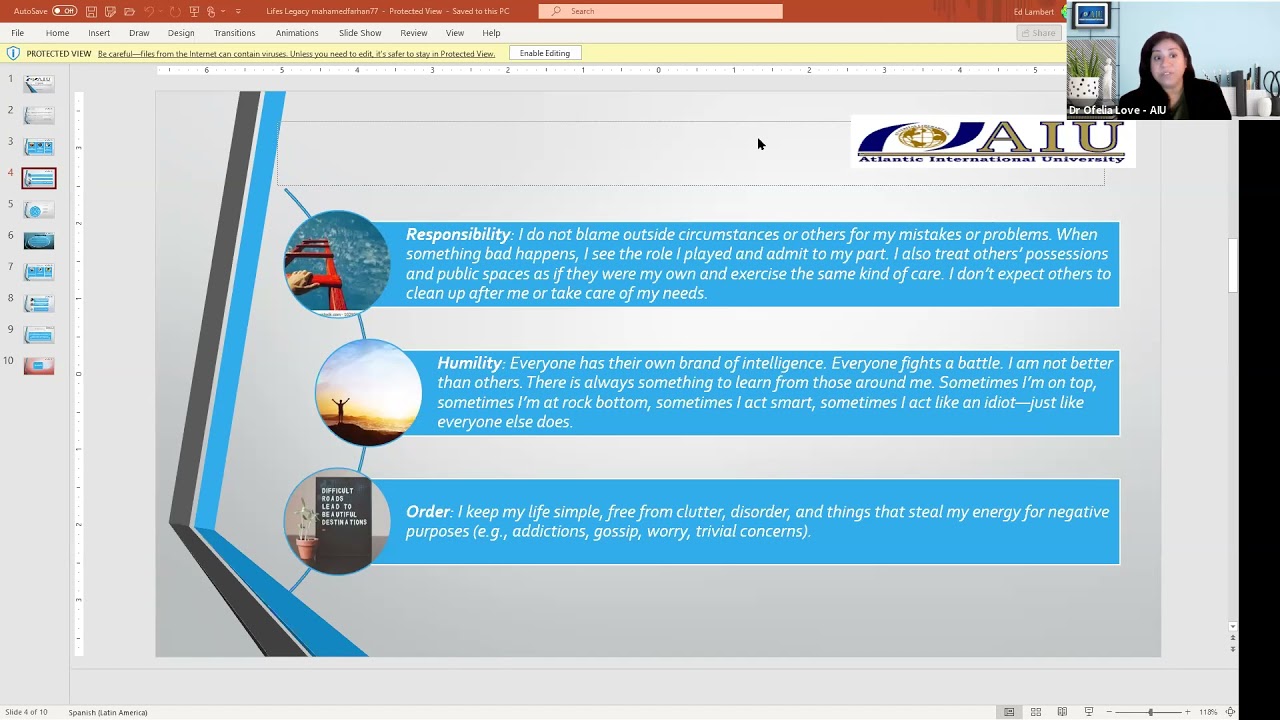Screen dimensions: 1280x720
Task: Select slide 6 thumbnail in slide panel
Action: 39,241
